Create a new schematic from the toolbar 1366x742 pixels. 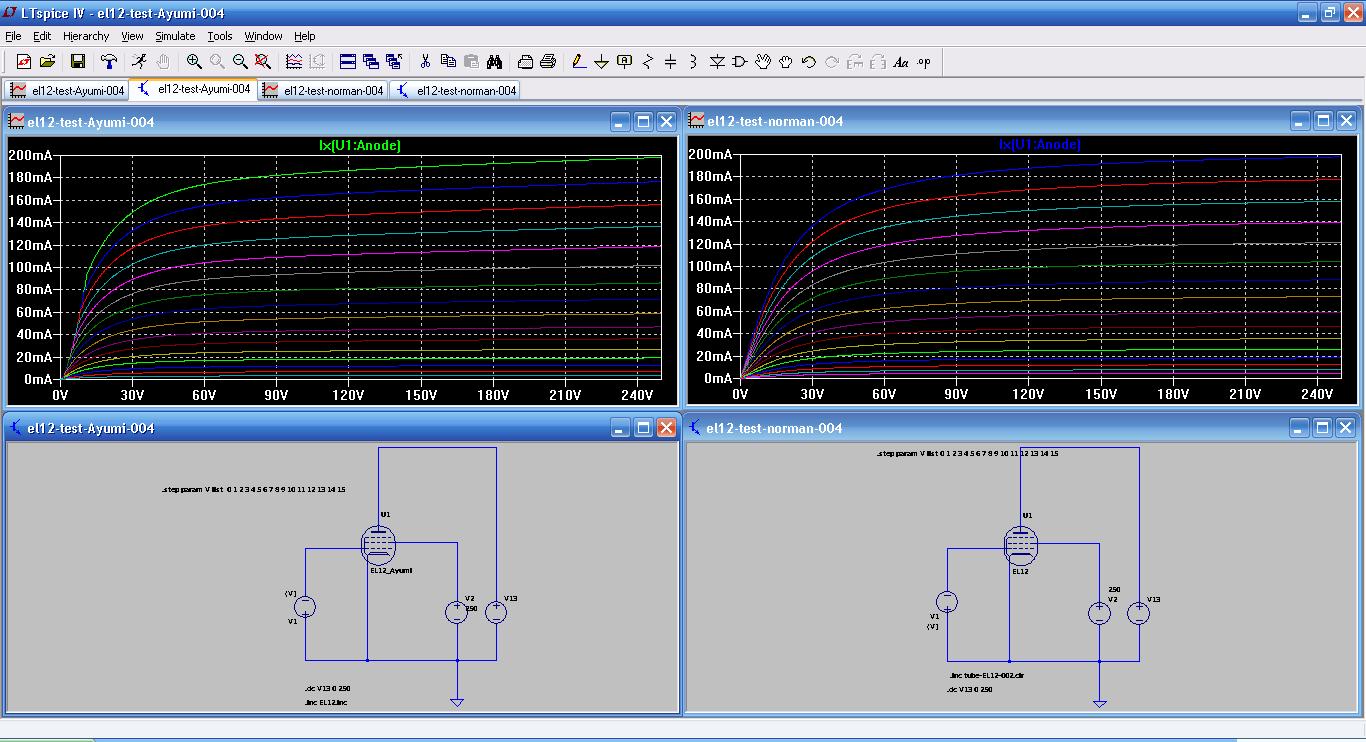click(x=23, y=62)
